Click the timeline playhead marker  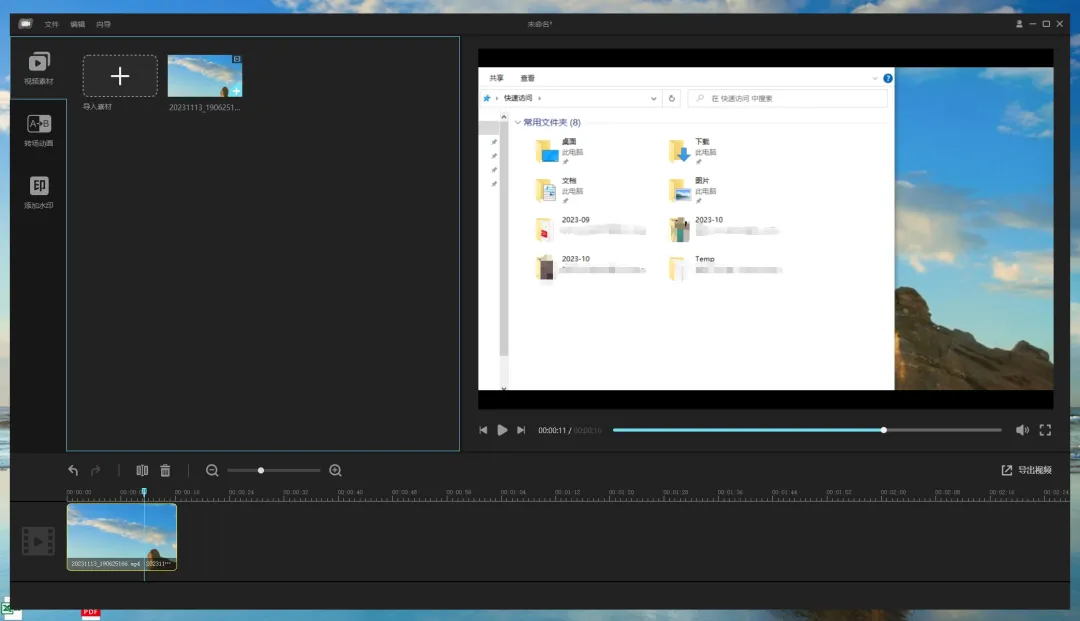click(x=144, y=492)
